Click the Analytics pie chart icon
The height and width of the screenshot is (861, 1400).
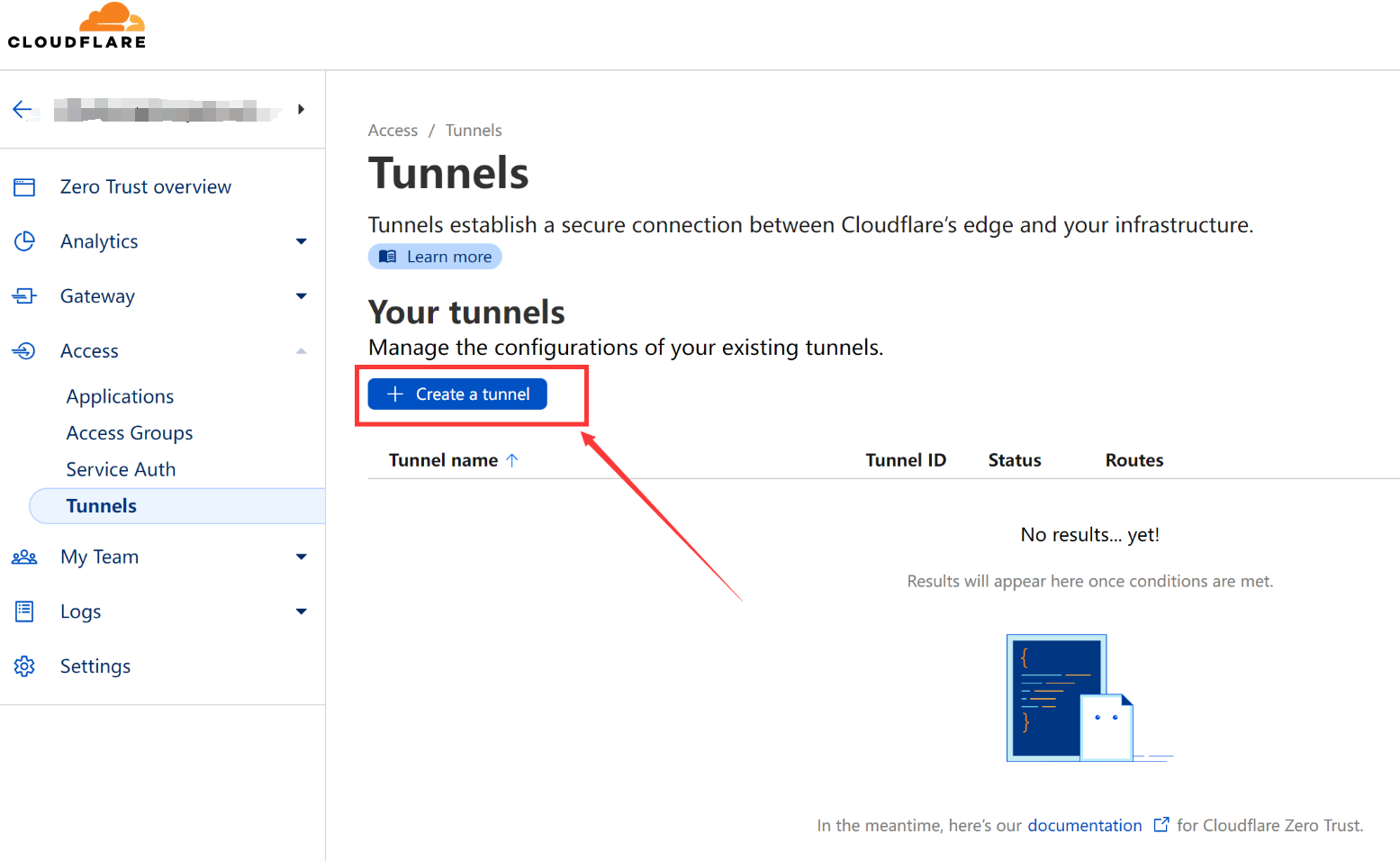[24, 241]
